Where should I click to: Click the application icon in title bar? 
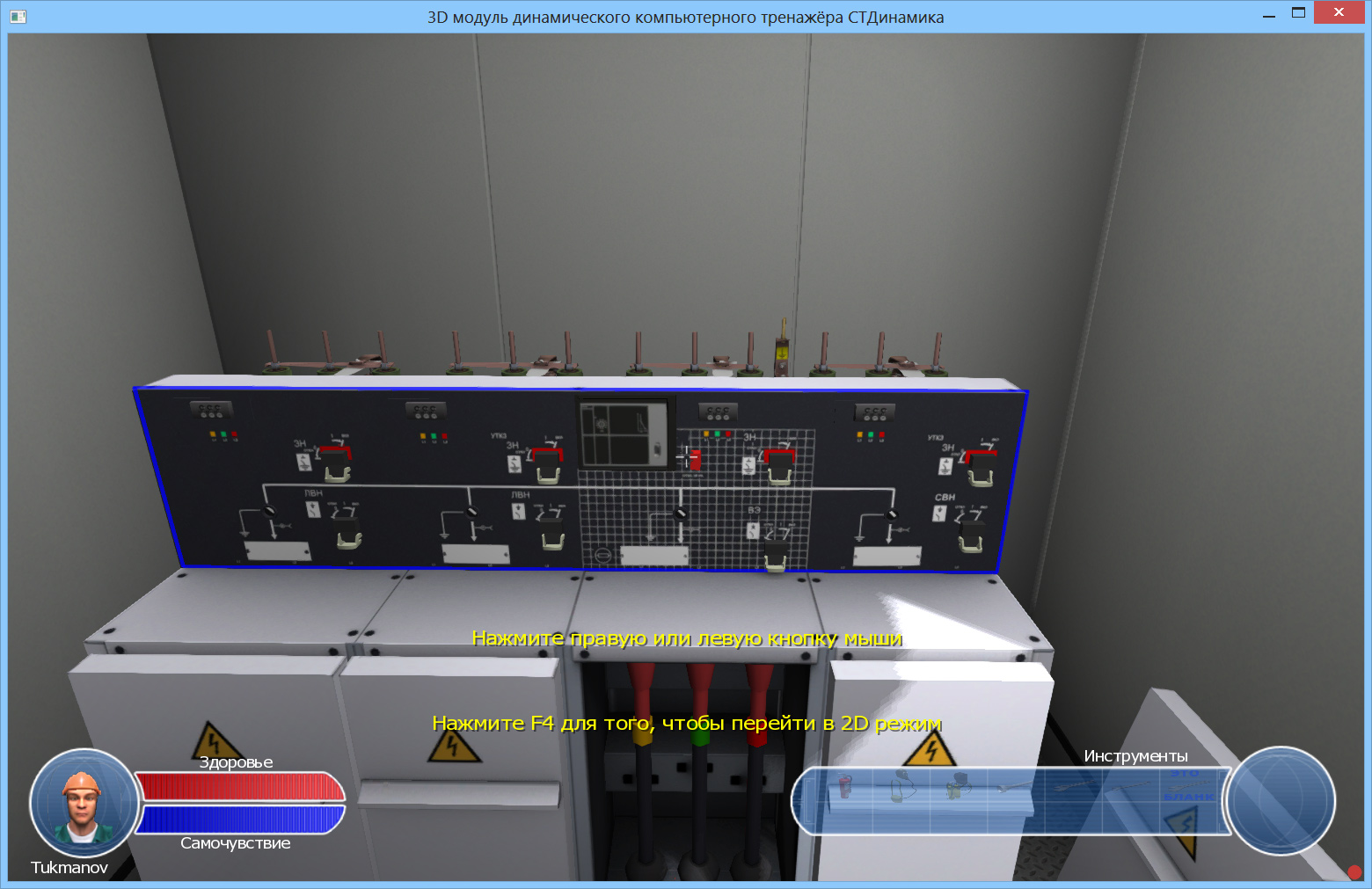pyautogui.click(x=18, y=17)
